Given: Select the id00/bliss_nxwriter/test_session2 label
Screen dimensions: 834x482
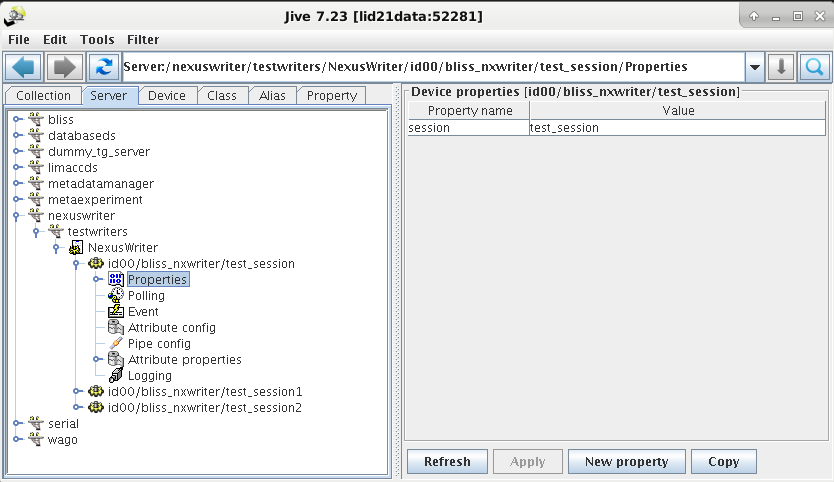Looking at the screenshot, I should coord(205,408).
